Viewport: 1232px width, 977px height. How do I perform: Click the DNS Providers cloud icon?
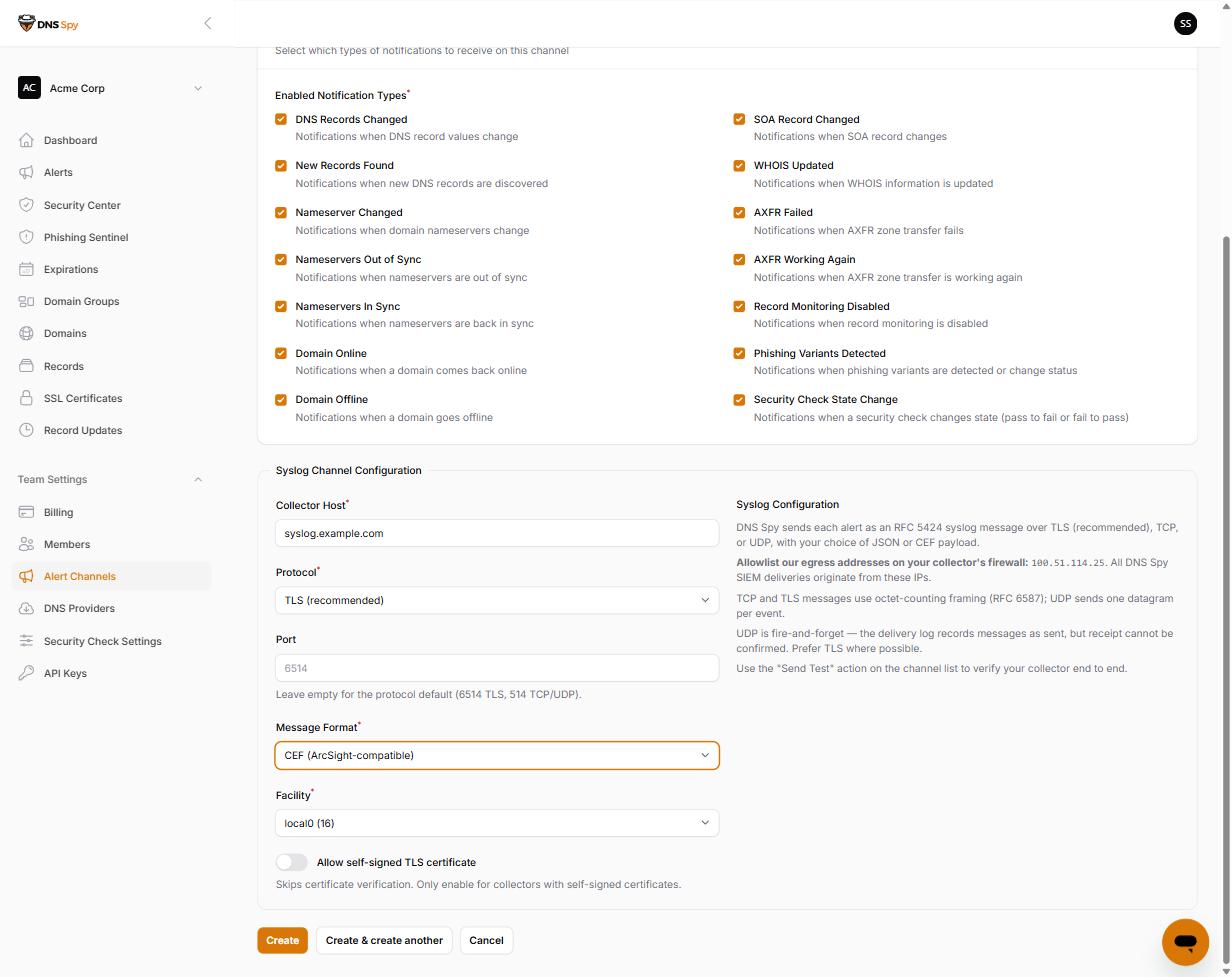coord(26,608)
